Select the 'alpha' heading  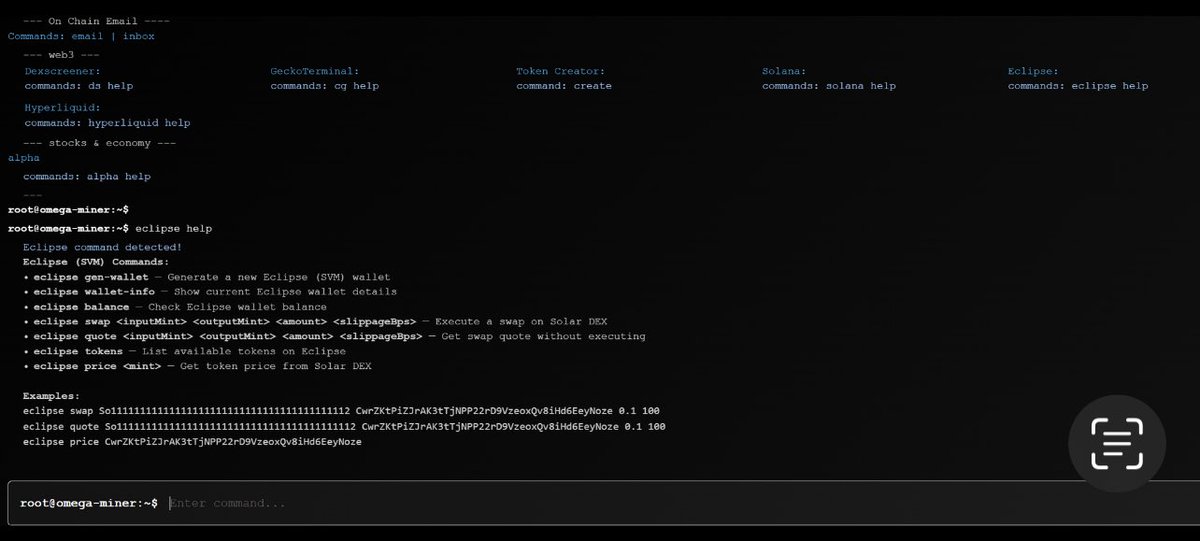[x=23, y=158]
